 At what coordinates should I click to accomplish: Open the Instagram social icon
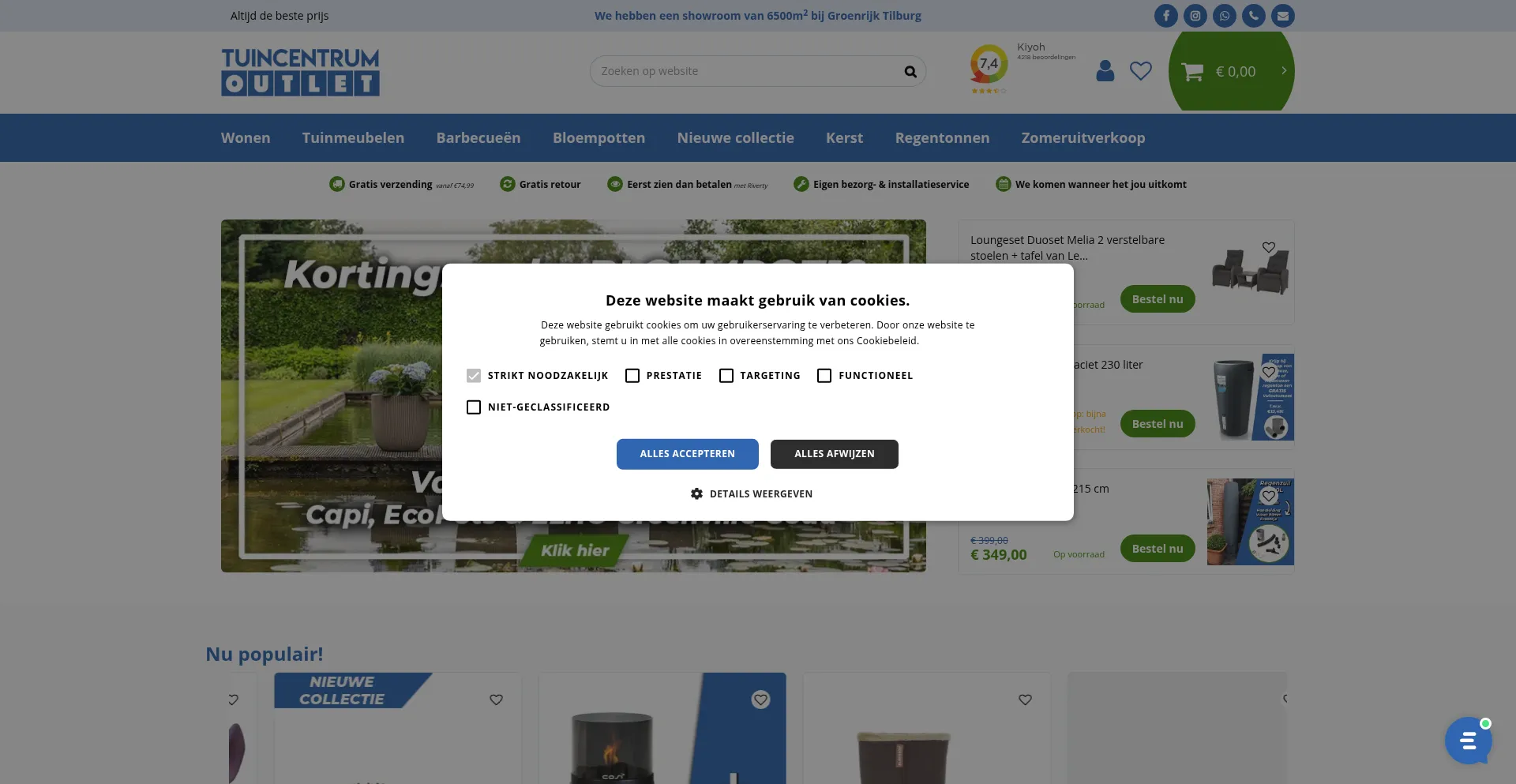tap(1195, 16)
